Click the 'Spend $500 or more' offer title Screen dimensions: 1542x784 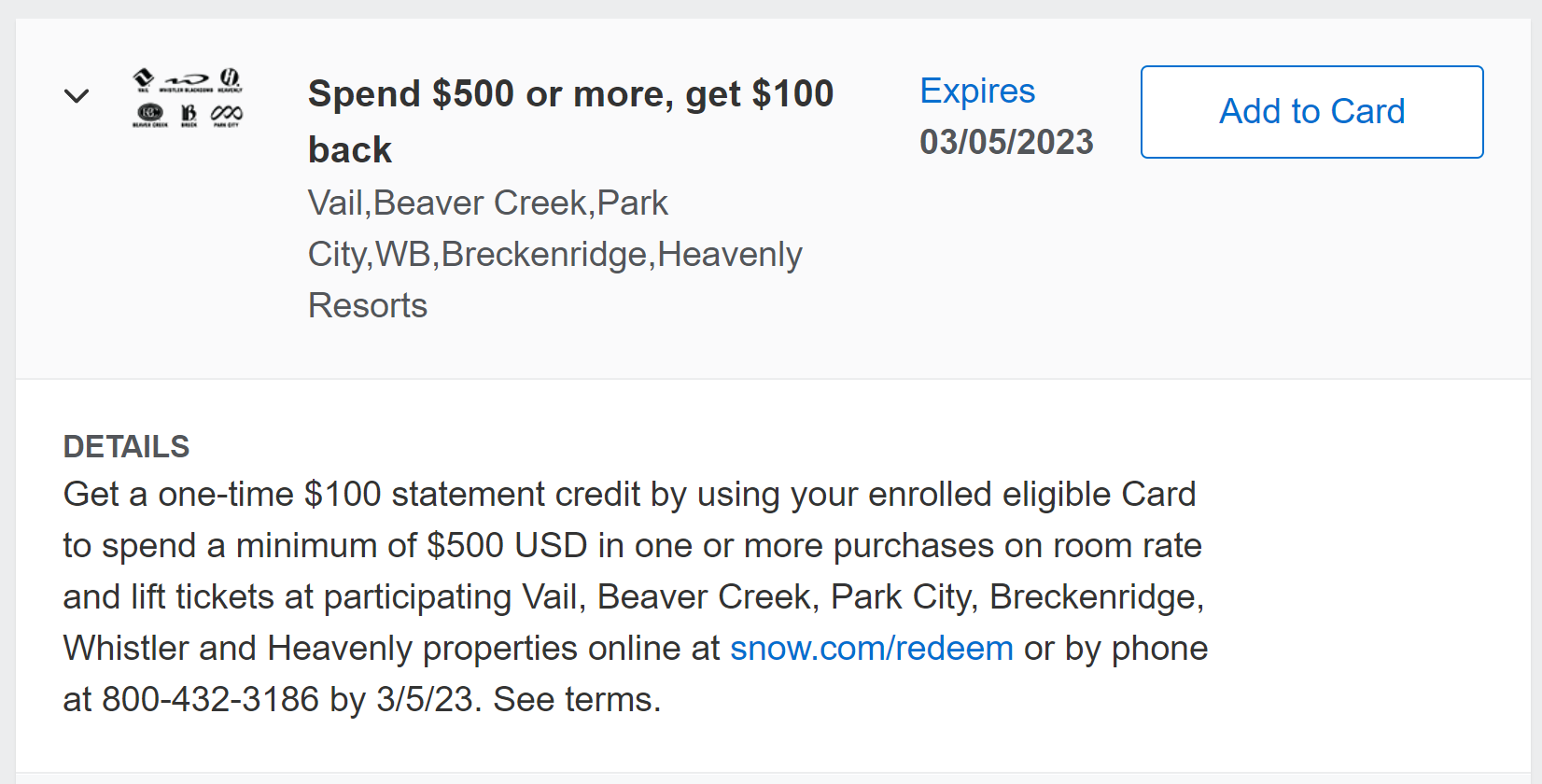[x=570, y=94]
